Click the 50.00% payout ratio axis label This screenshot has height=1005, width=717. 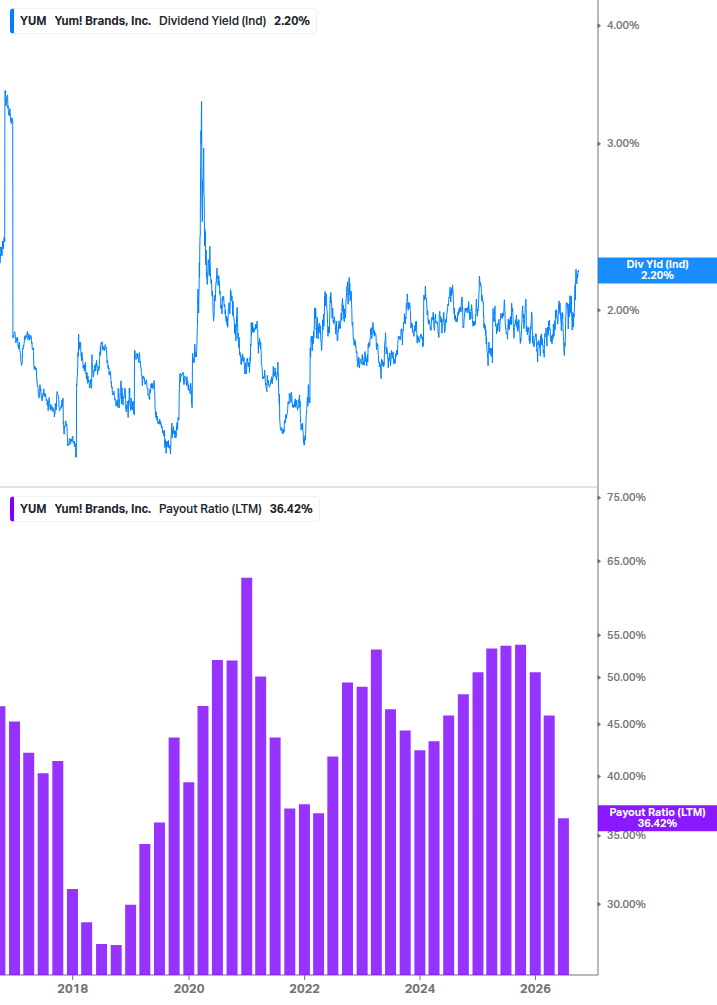point(626,677)
